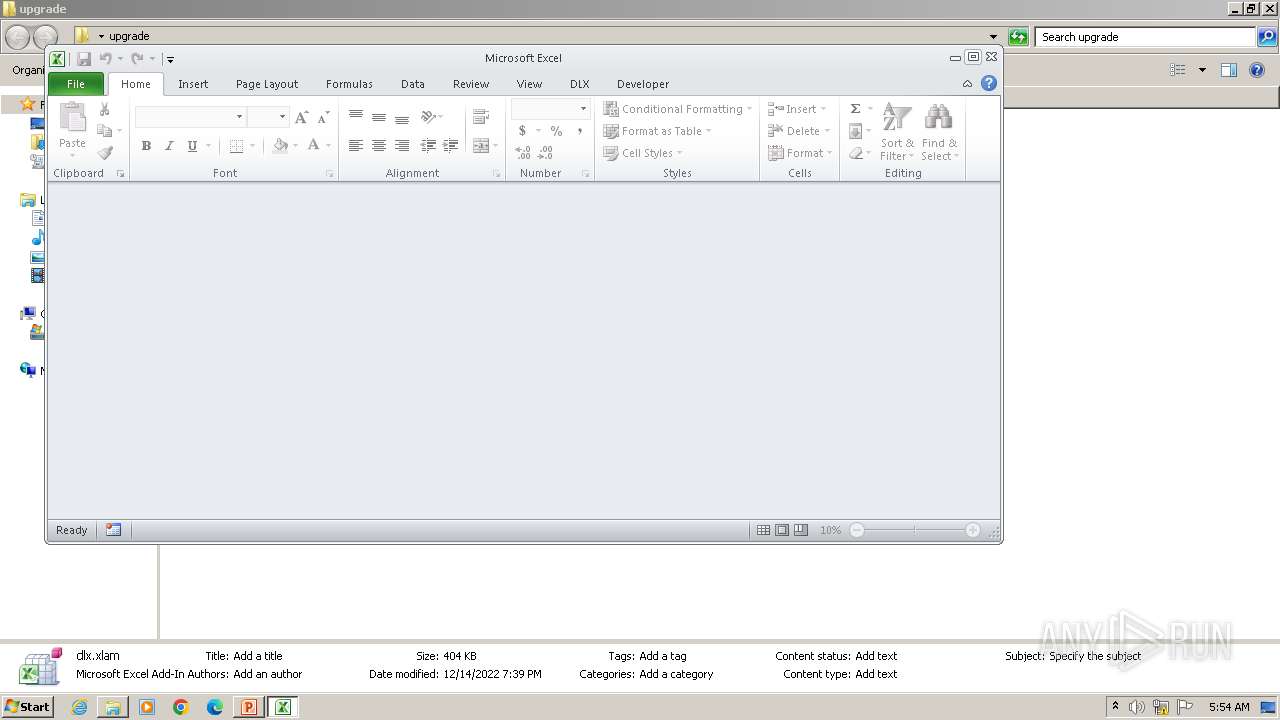Switch to the Page Layout tab
1280x720 pixels.
(x=267, y=84)
